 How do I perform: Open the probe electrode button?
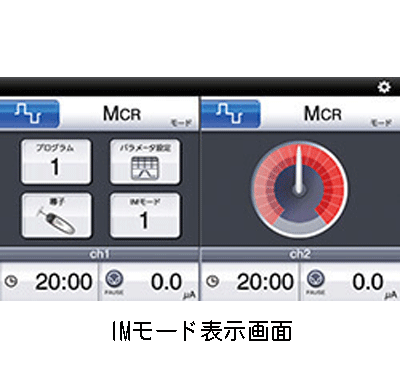[x=56, y=215]
